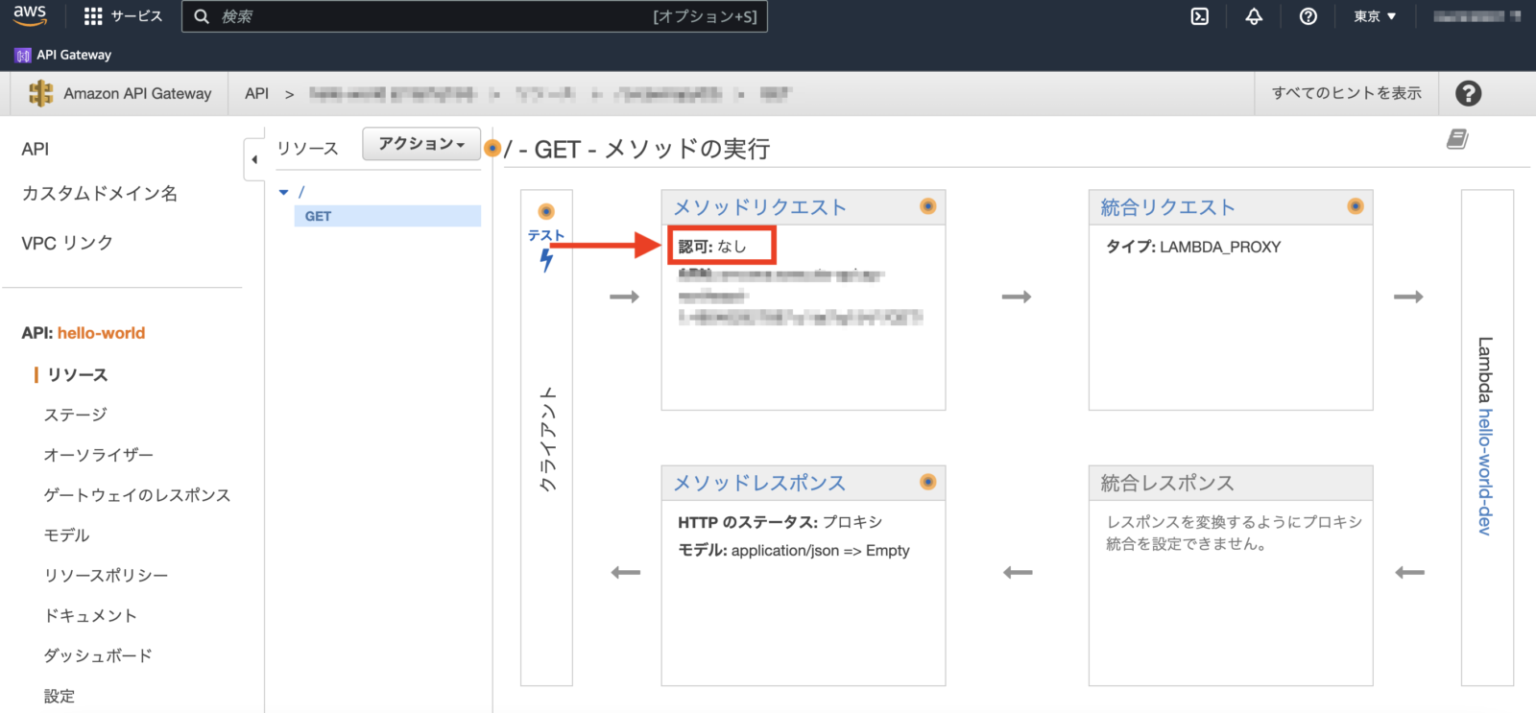The height and width of the screenshot is (713, 1536).
Task: Open the アクション dropdown
Action: (x=420, y=143)
